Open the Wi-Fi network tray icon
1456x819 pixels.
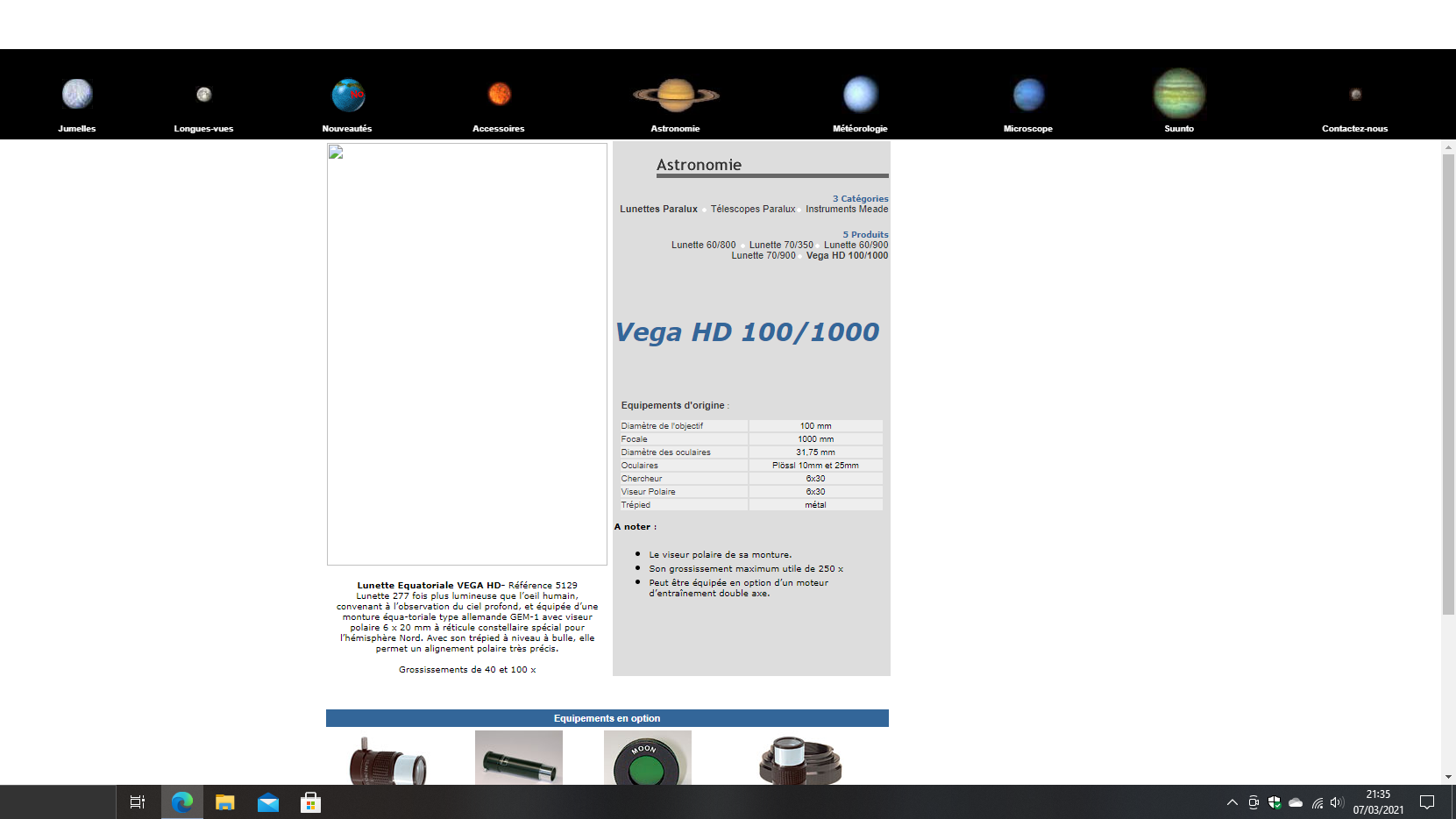(x=1317, y=802)
